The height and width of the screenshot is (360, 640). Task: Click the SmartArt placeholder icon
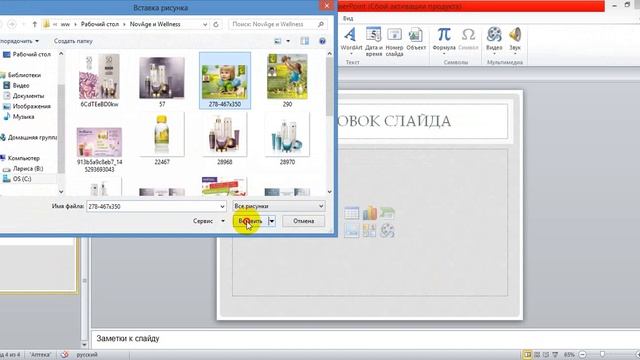pyautogui.click(x=387, y=213)
